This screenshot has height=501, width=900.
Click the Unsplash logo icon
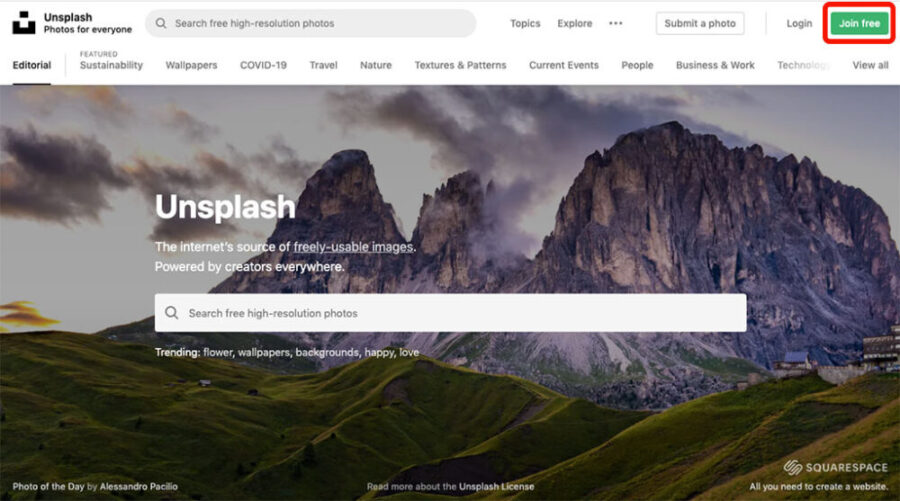tap(24, 23)
